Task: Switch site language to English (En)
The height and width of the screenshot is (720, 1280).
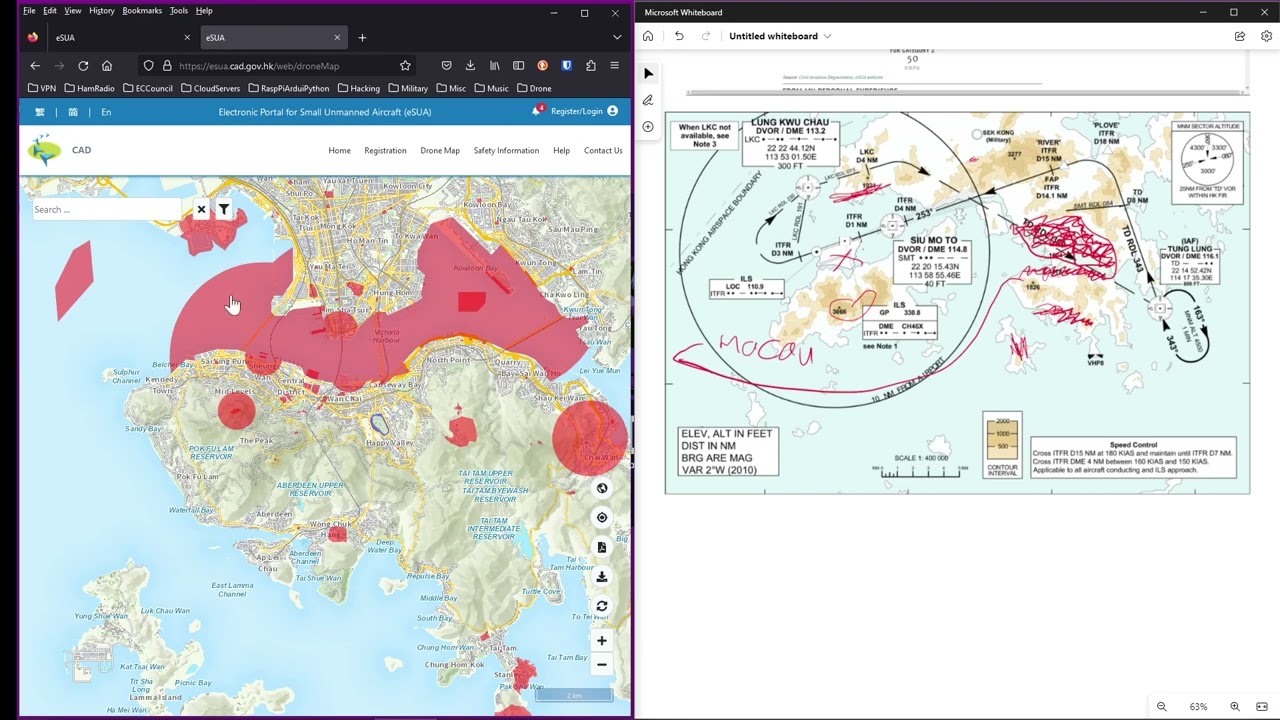Action: point(106,112)
